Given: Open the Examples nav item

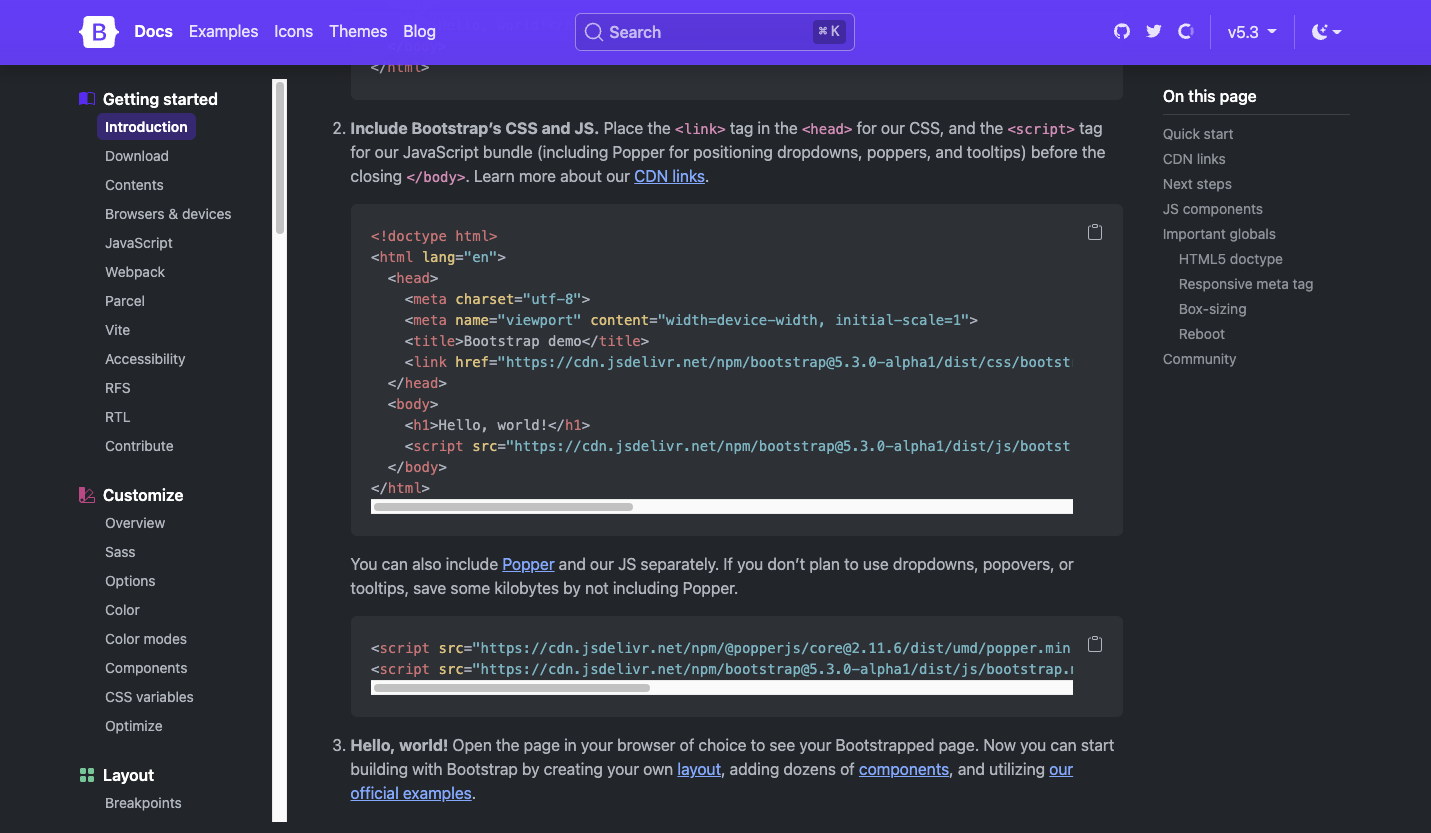Looking at the screenshot, I should [x=224, y=32].
